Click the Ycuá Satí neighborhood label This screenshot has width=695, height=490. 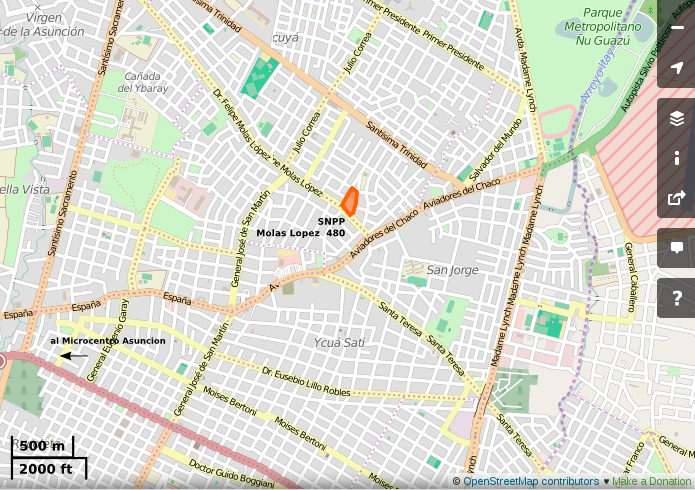click(339, 343)
